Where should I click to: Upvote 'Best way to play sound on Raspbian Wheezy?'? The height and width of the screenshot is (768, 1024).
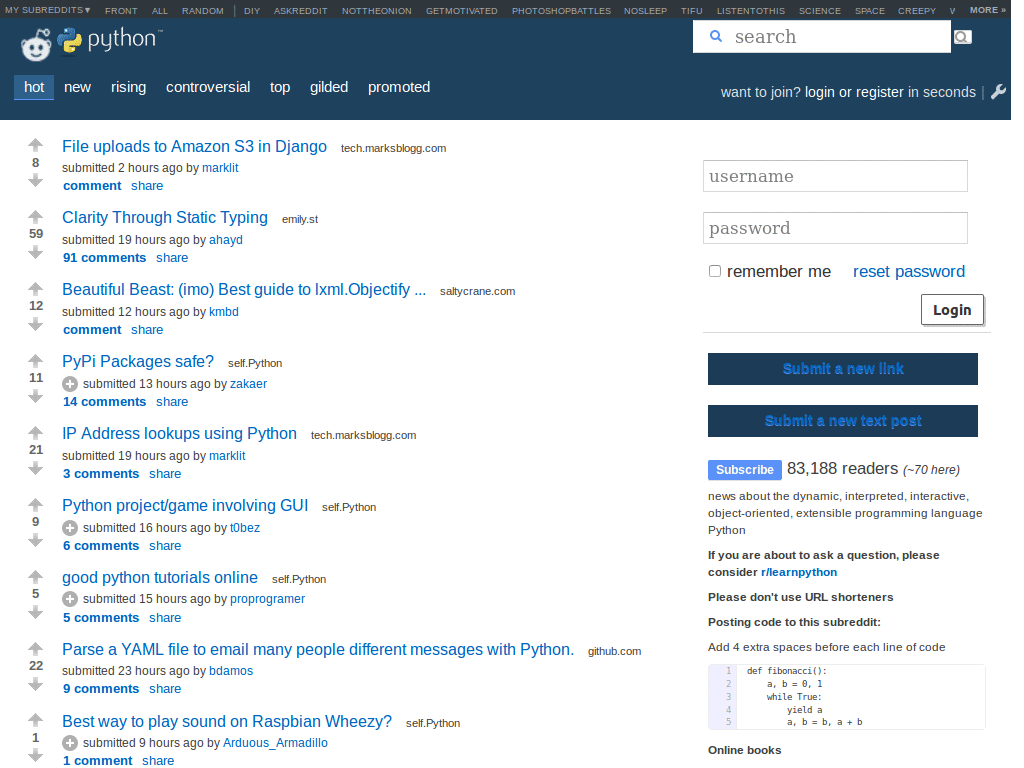(x=35, y=720)
